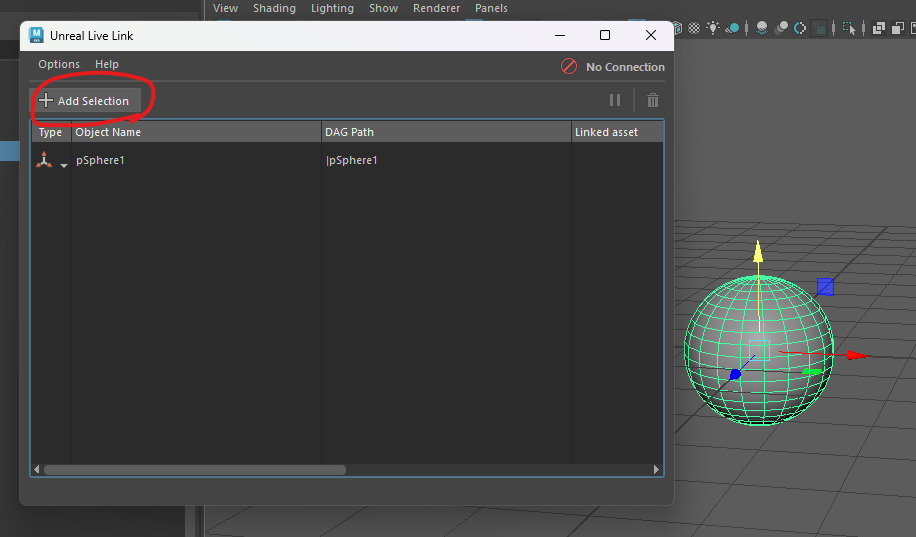Open the viewport Panels menu
Viewport: 916px width, 537px height.
[x=491, y=8]
